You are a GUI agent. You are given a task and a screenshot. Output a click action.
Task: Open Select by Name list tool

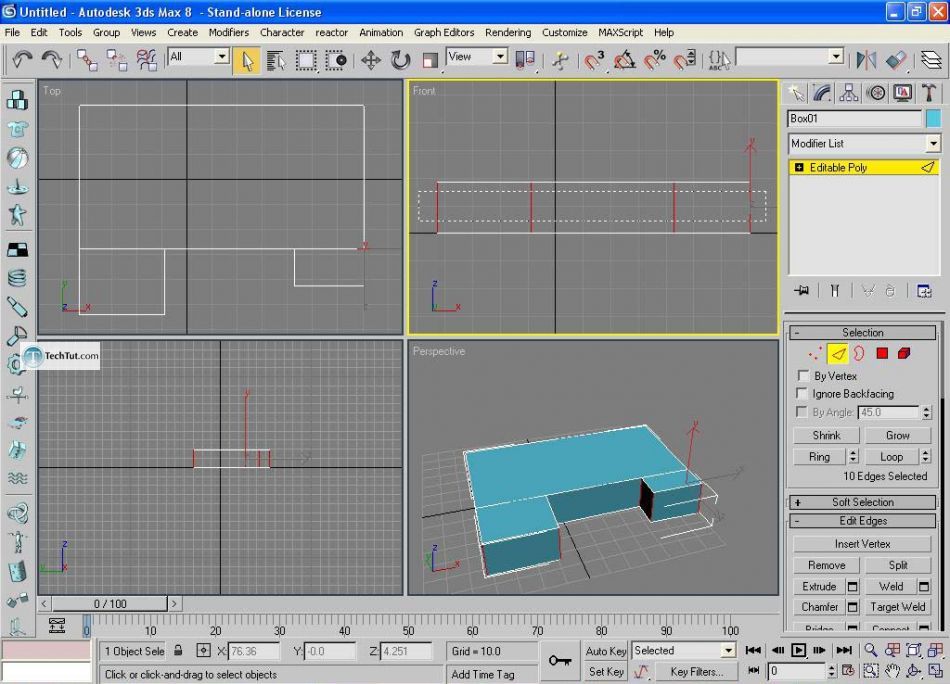276,60
